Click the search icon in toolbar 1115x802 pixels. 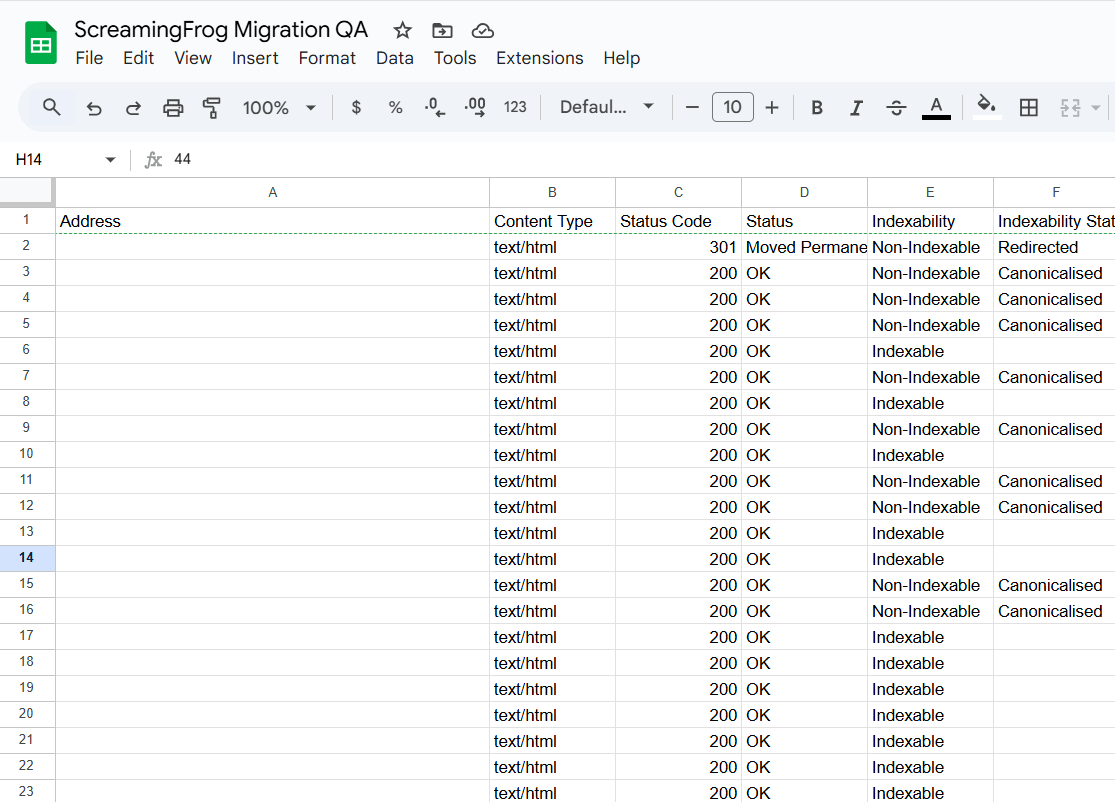[51, 107]
